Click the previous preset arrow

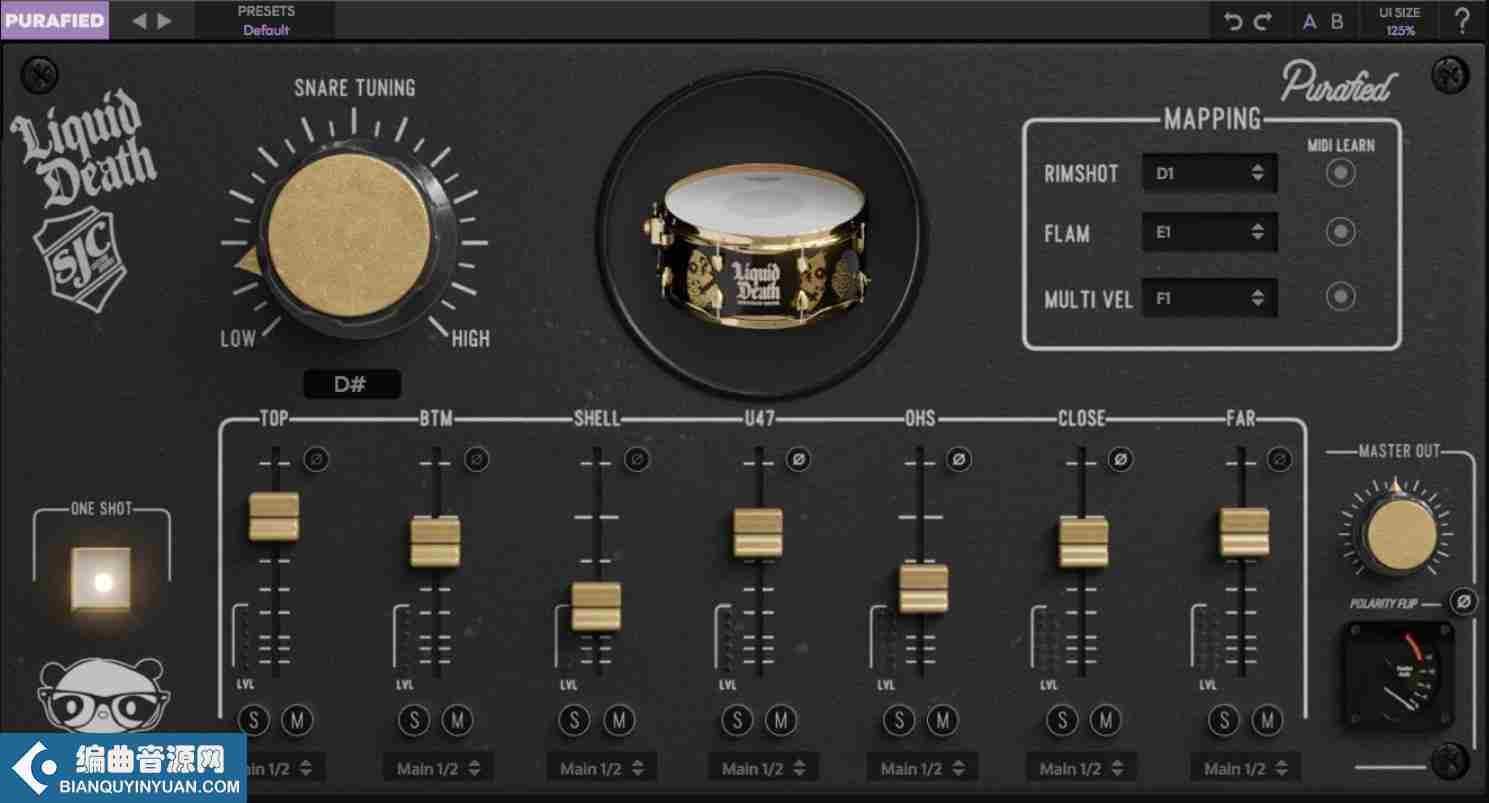[140, 21]
